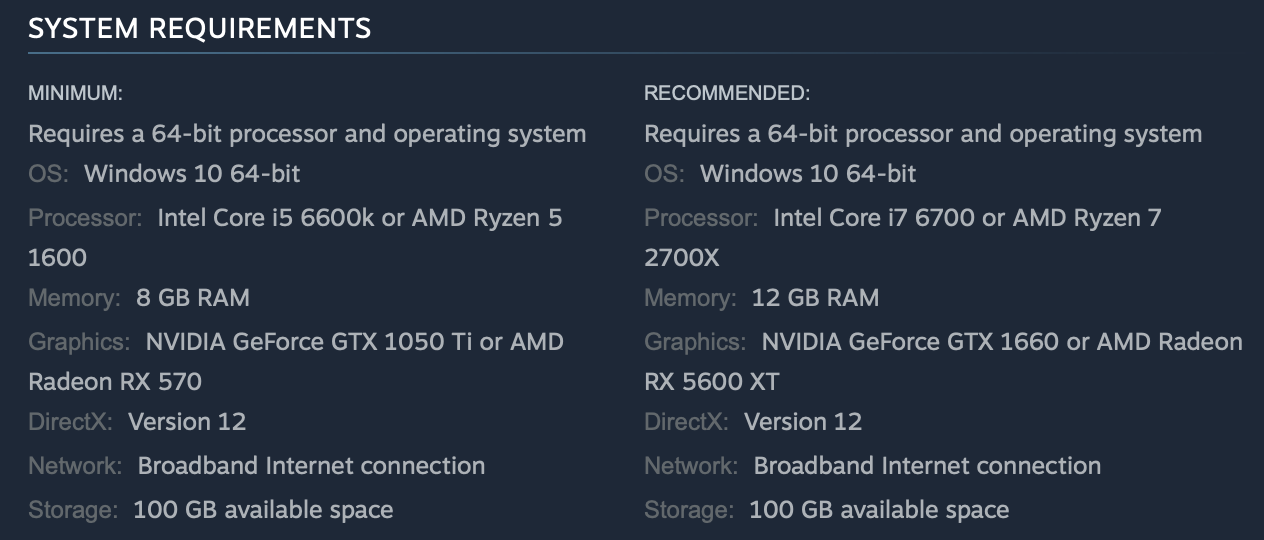Click the Intel Core i5 6600k processor text

pyautogui.click(x=265, y=217)
